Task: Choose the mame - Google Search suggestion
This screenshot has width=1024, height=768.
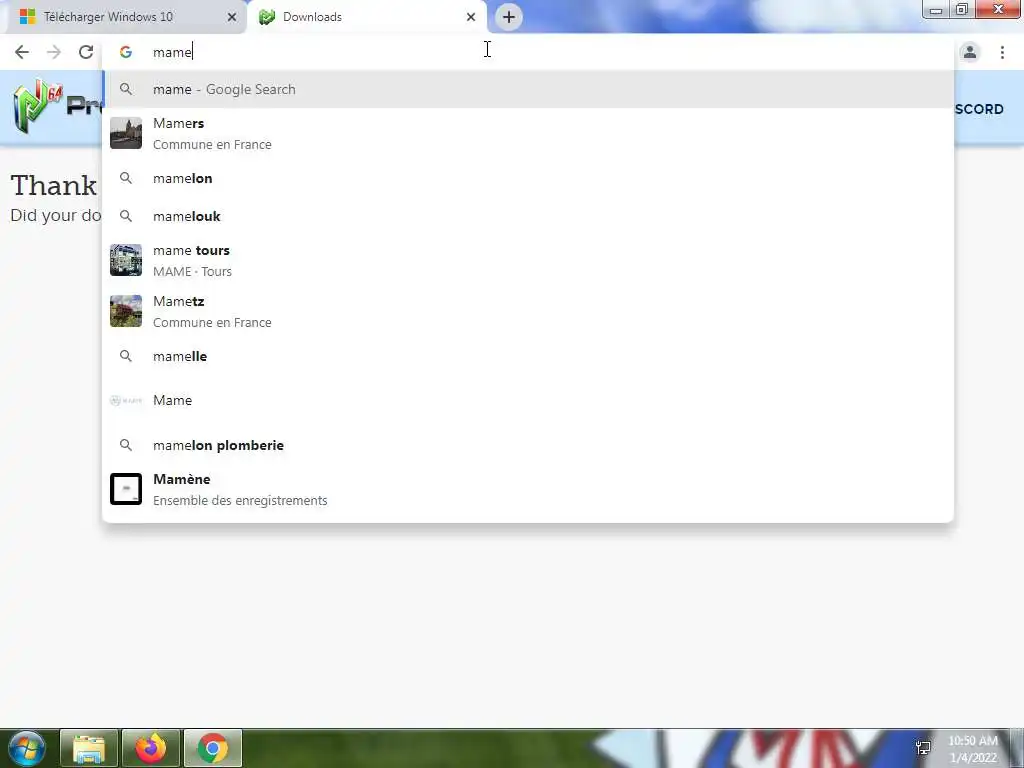Action: tap(528, 89)
